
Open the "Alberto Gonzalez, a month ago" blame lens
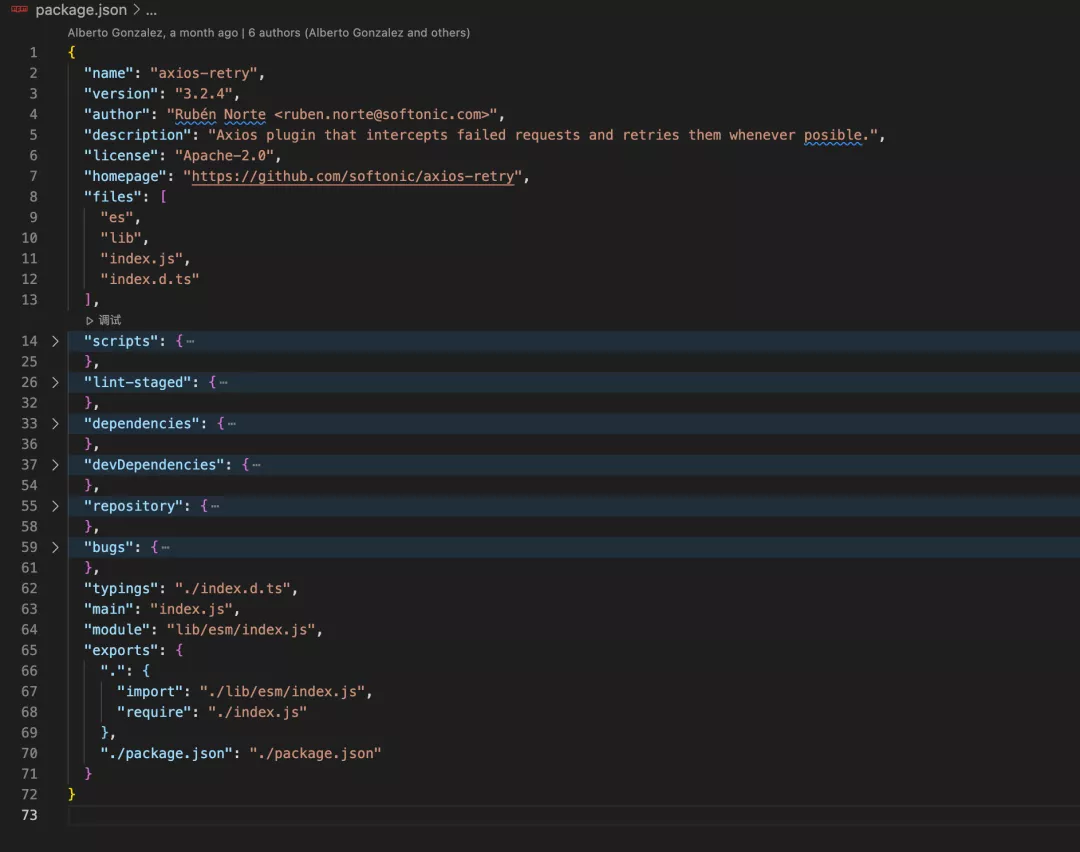point(152,32)
